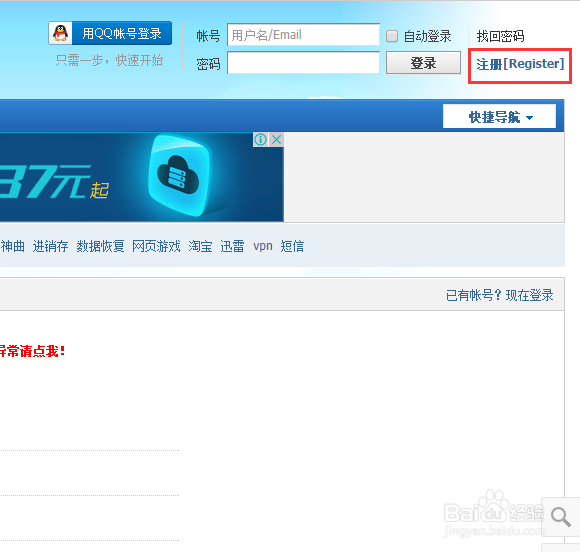Open the 找回密码 link

point(500,36)
